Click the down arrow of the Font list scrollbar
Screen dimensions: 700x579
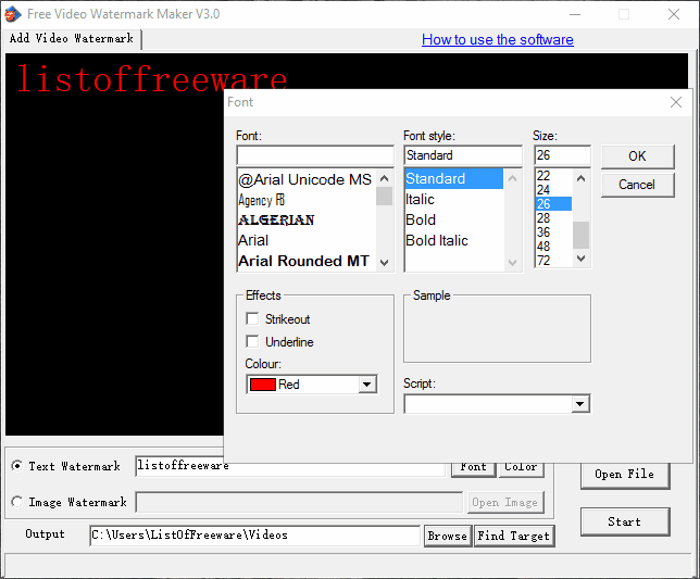click(384, 262)
